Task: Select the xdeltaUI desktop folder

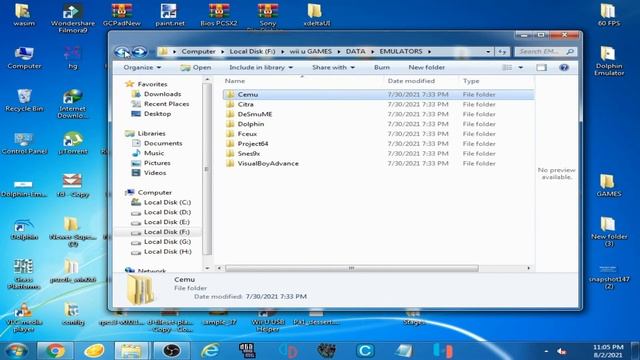Action: [316, 15]
